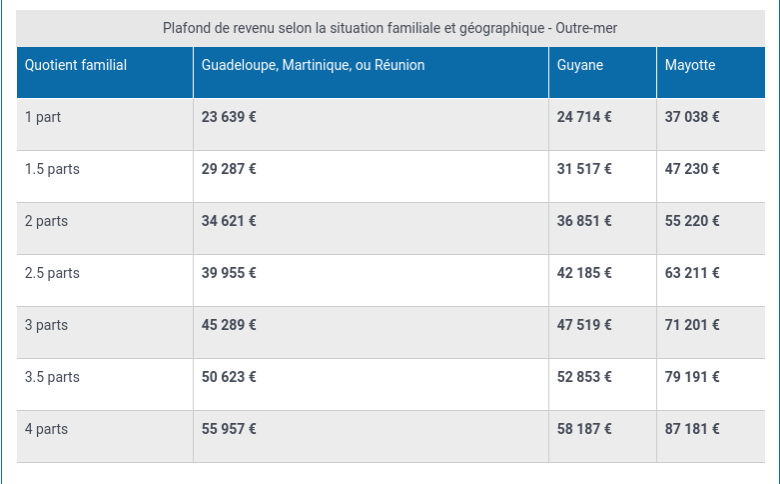Select the 24 714 € Guyane cell
The image size is (780, 484).
point(602,124)
